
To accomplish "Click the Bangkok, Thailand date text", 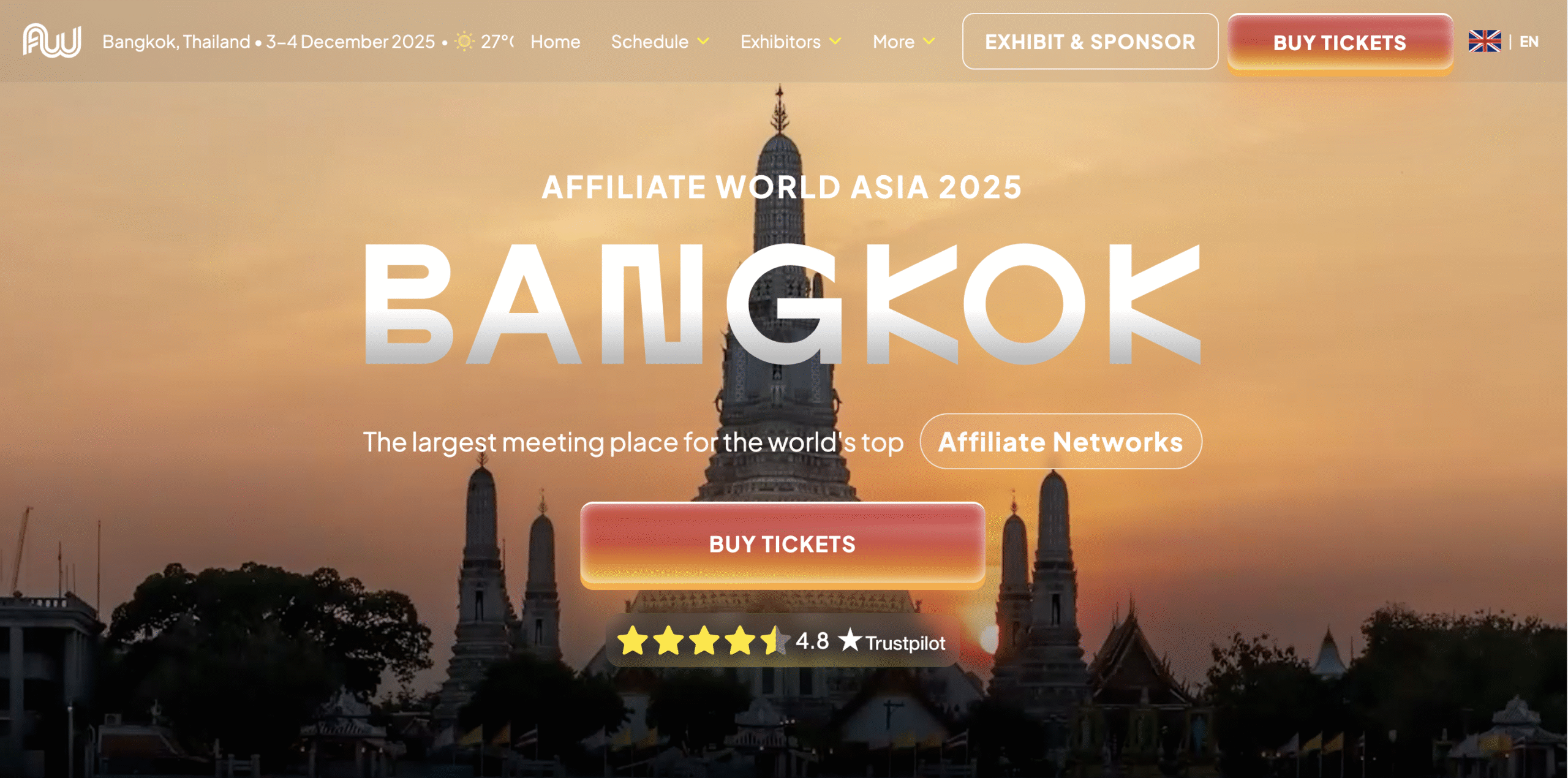I will [x=268, y=42].
